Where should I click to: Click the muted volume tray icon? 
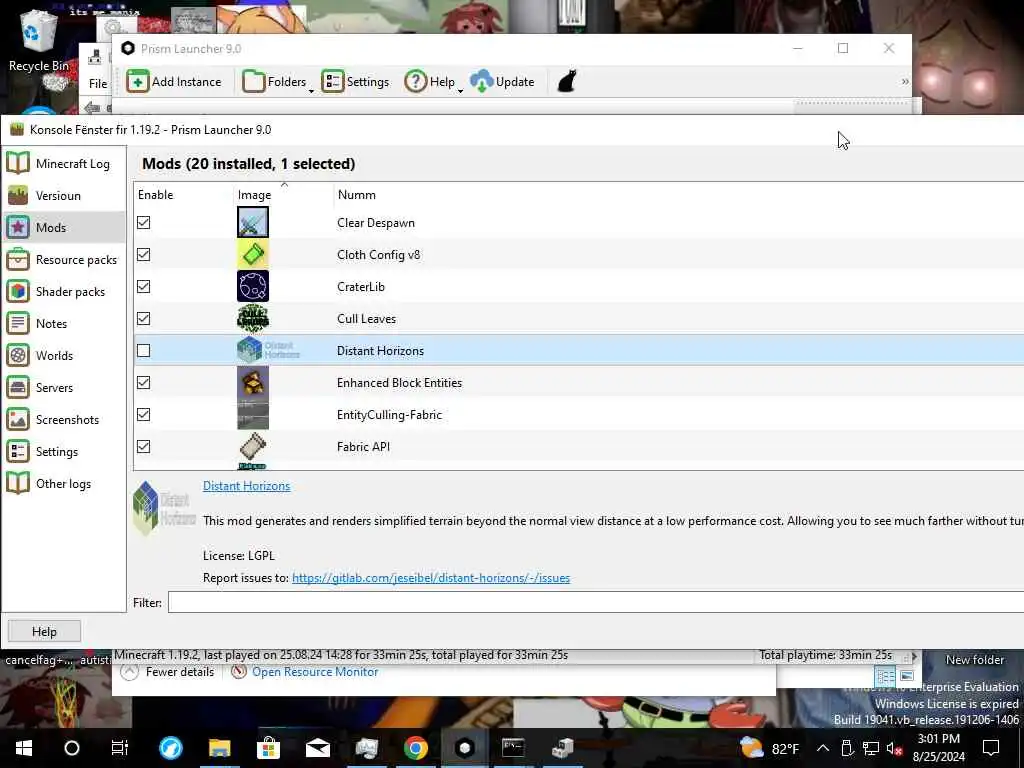pyautogui.click(x=894, y=748)
